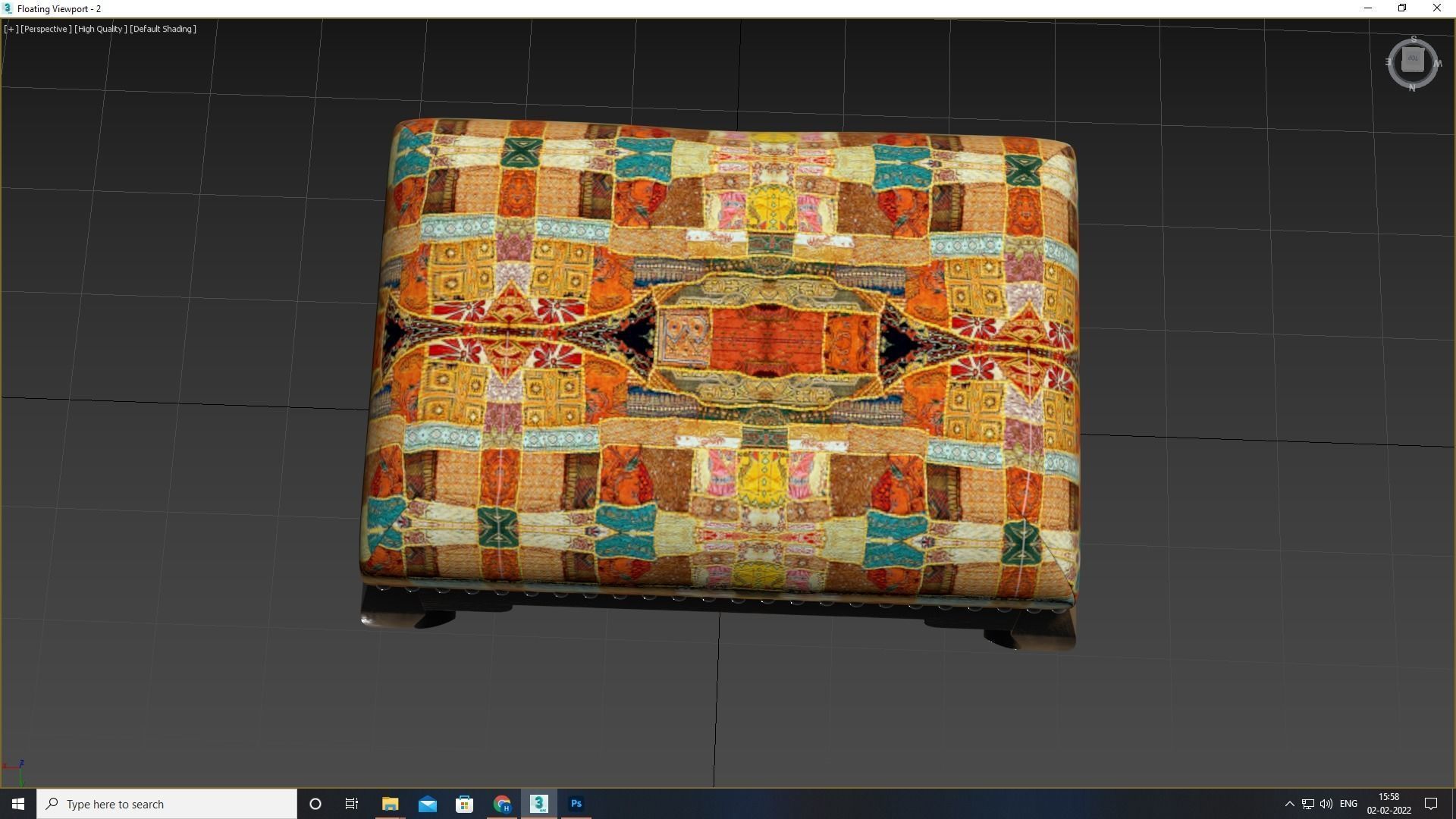Open the [Default Shading] menu
Screen dimensions: 1456x819
tap(163, 29)
